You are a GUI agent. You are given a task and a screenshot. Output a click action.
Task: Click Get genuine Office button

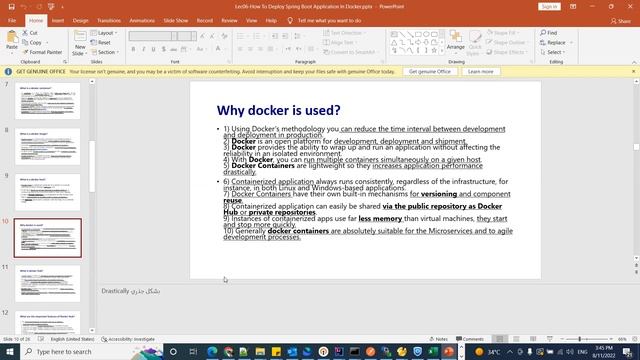[430, 71]
